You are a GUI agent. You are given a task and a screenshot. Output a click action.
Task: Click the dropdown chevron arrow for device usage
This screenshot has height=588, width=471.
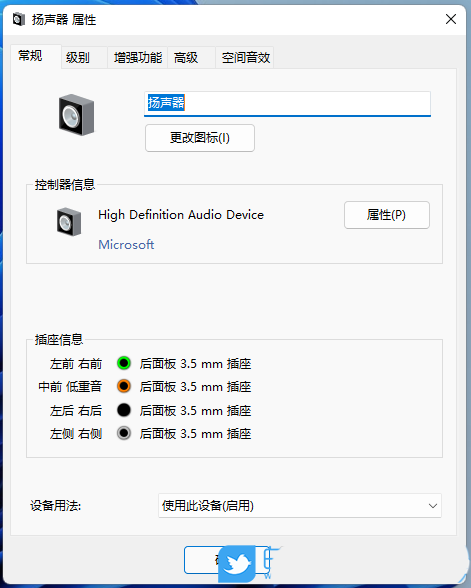(432, 506)
